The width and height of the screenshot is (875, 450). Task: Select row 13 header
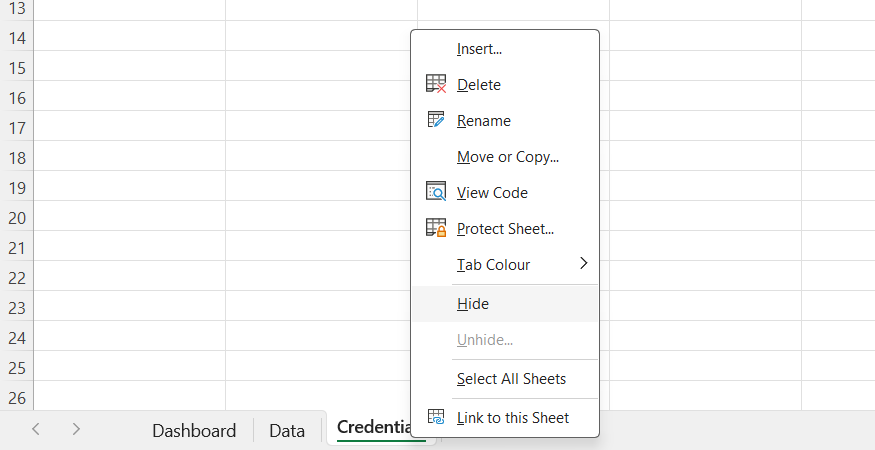[x=17, y=9]
